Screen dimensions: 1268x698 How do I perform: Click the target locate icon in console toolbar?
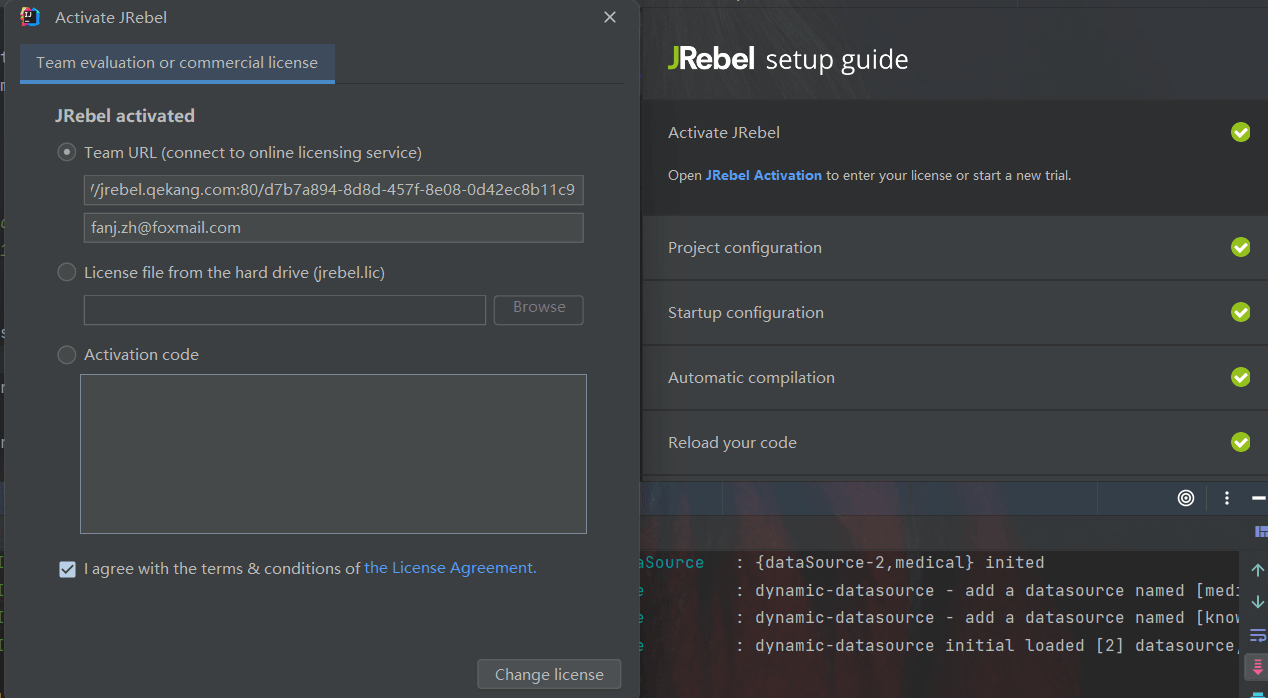click(1186, 498)
